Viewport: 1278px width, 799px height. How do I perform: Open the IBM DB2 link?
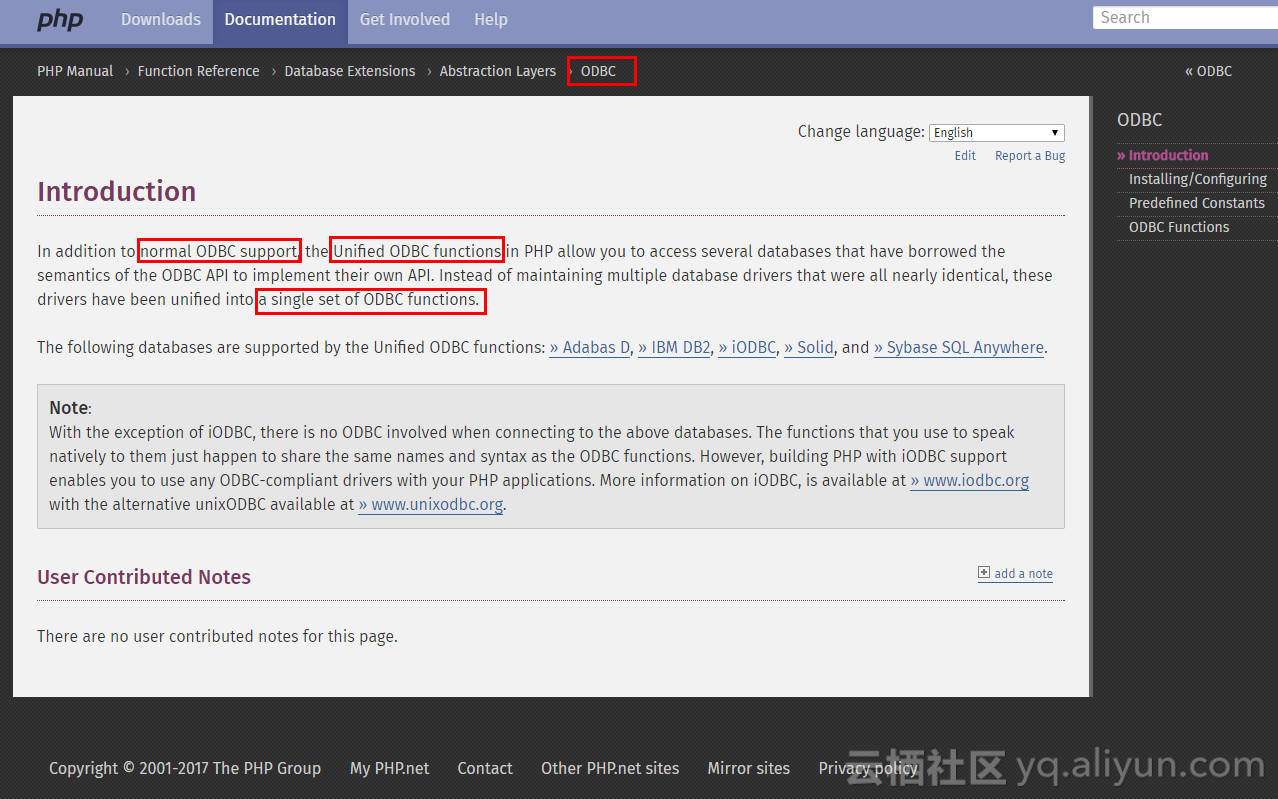point(674,348)
